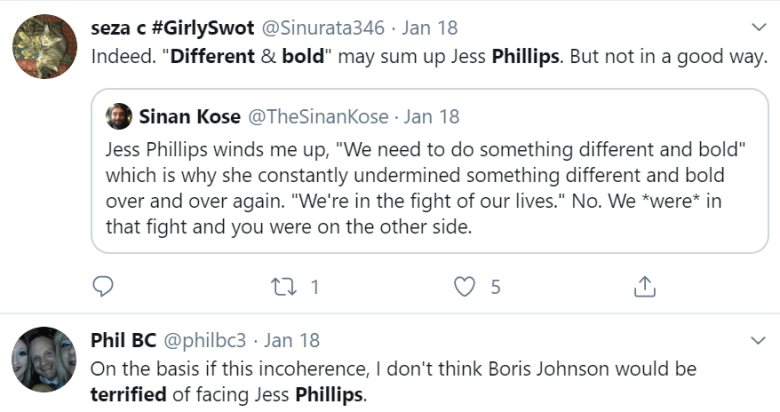This screenshot has width=780, height=412.
Task: Open Phil BC tweet options chevron
Action: 757,339
